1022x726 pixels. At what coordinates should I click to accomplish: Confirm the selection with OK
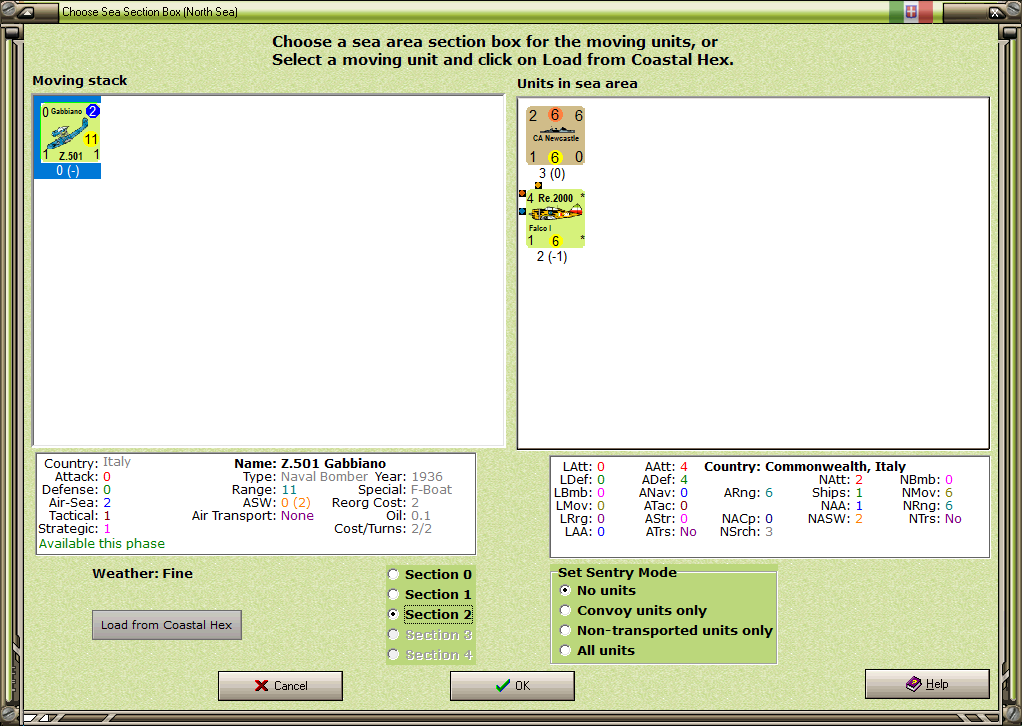[x=512, y=686]
